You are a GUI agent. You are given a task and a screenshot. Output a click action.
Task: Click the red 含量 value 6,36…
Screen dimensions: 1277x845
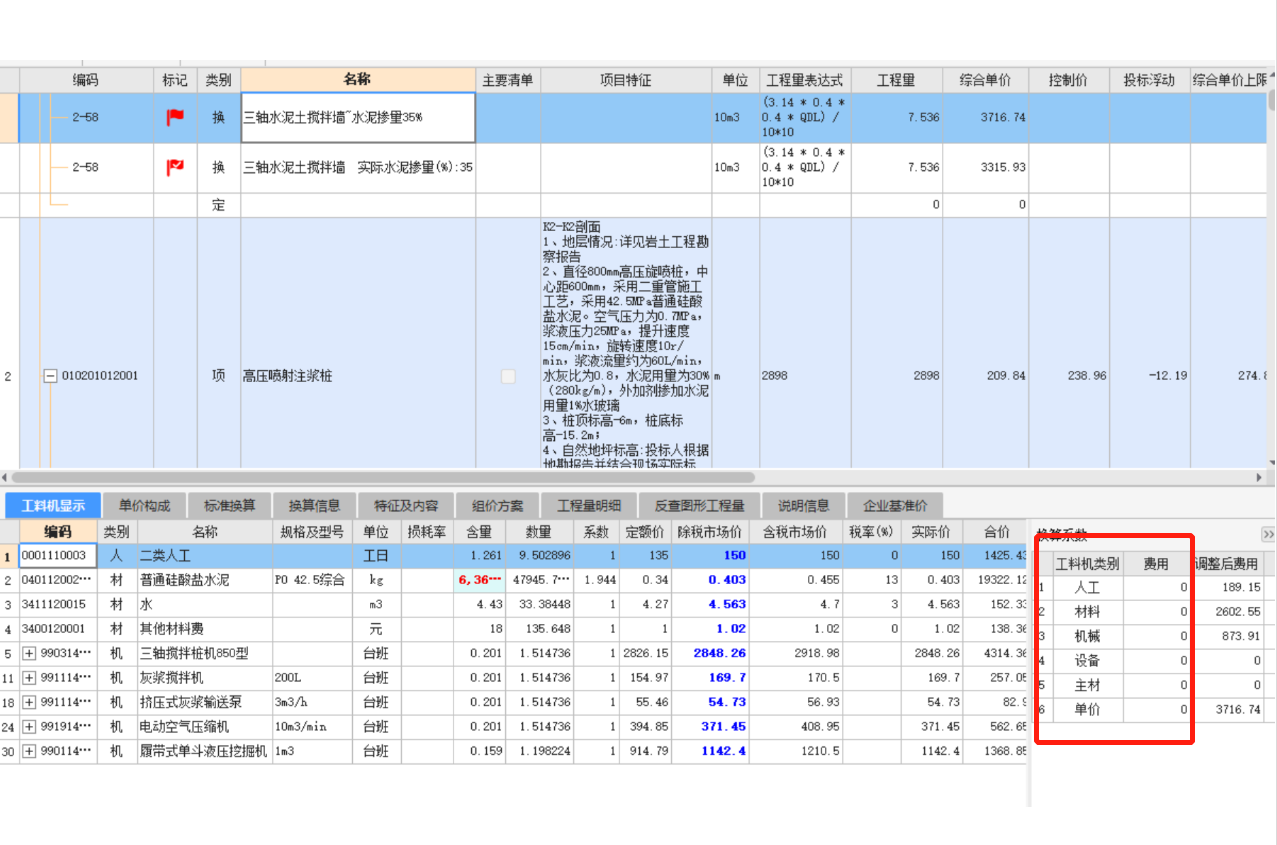click(480, 580)
